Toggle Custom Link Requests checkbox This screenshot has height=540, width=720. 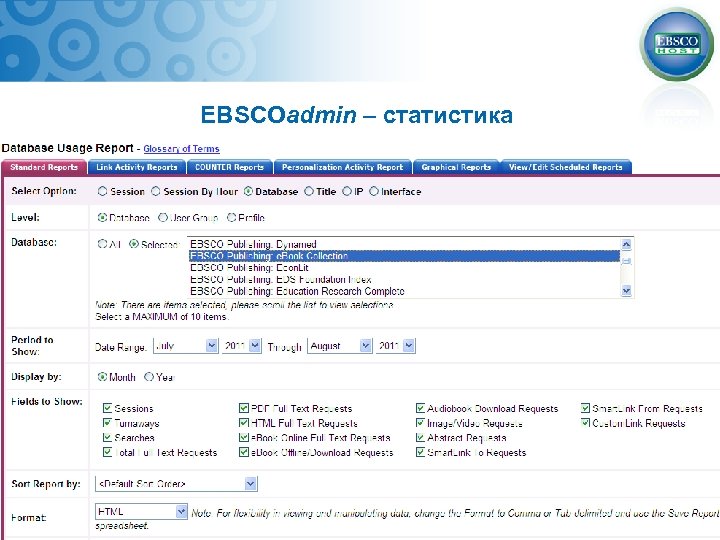pos(585,422)
